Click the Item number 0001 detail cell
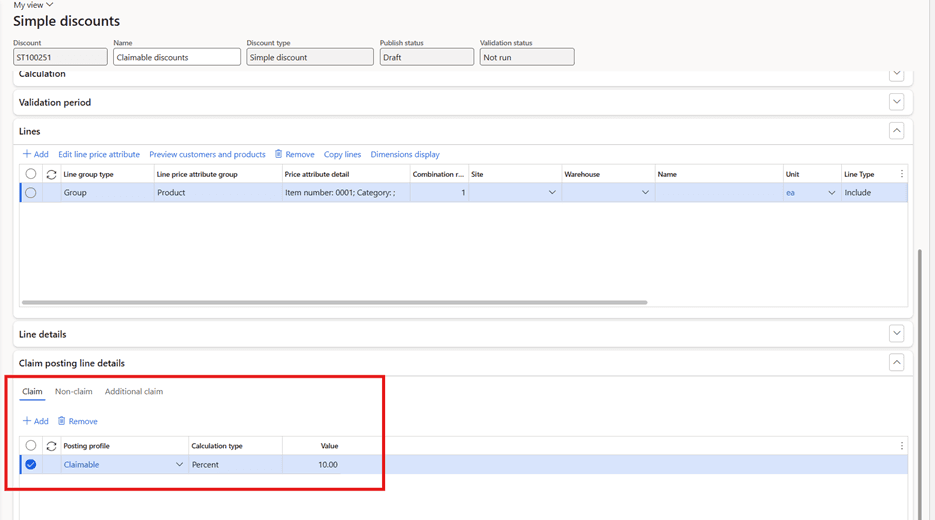 tap(346, 193)
